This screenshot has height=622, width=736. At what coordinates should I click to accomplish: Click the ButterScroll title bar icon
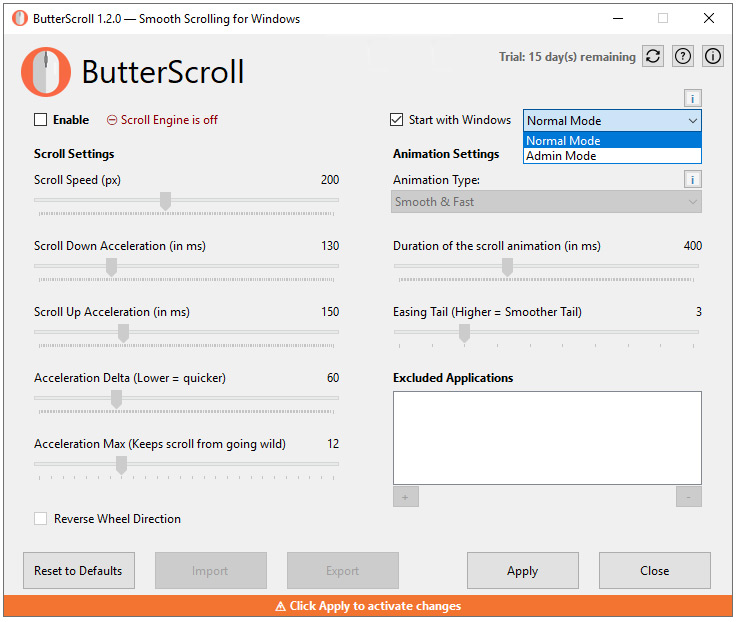click(20, 19)
